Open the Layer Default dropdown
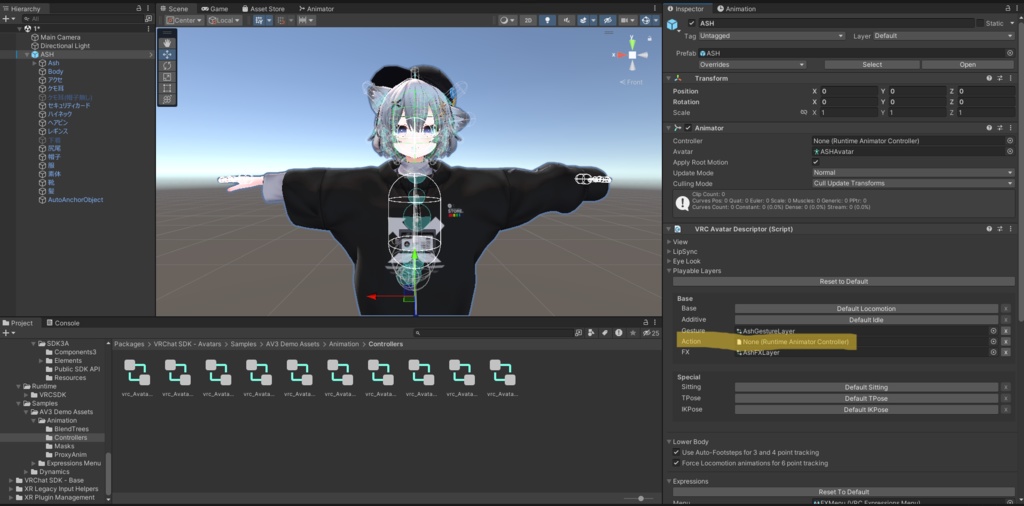The image size is (1024, 506). click(944, 36)
